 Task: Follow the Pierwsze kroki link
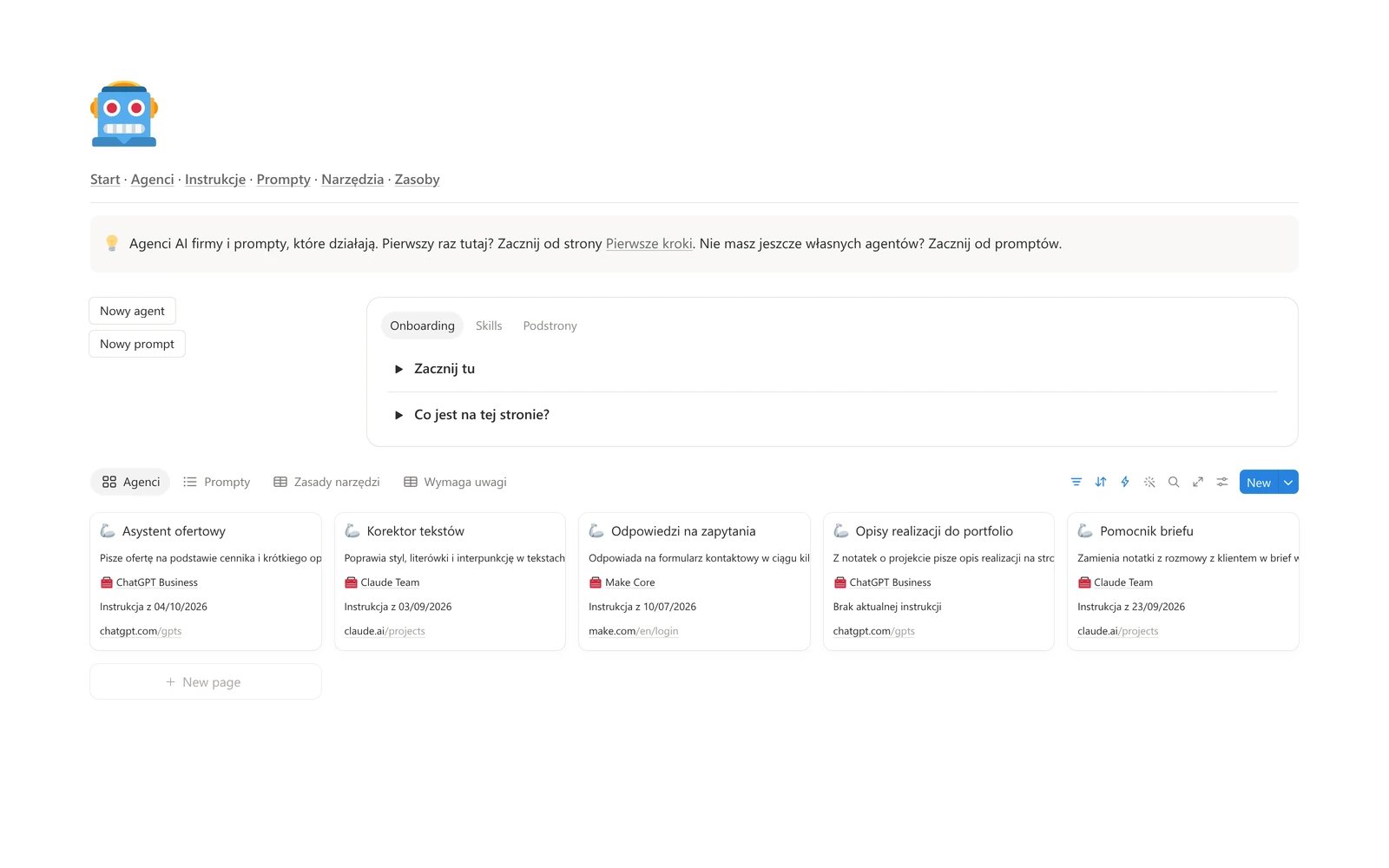[x=649, y=244]
